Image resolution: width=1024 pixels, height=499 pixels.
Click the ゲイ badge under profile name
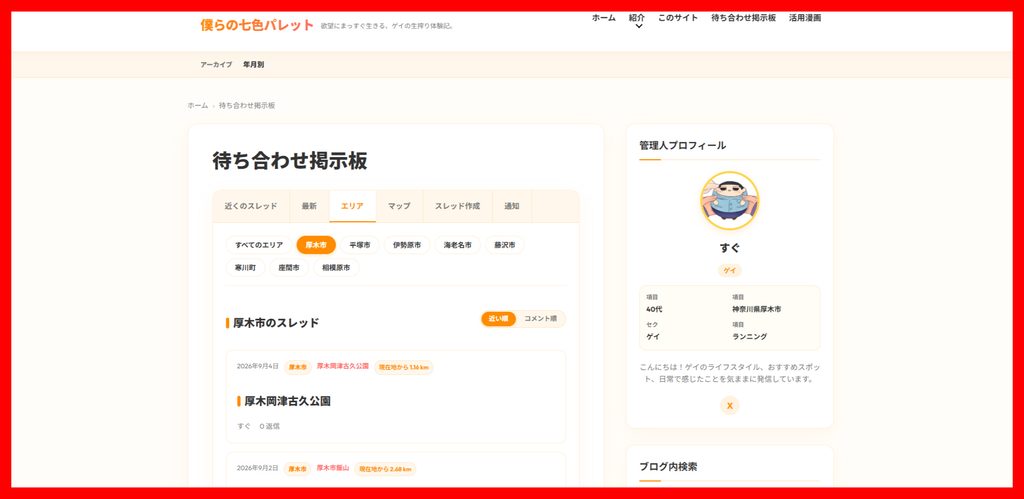729,270
